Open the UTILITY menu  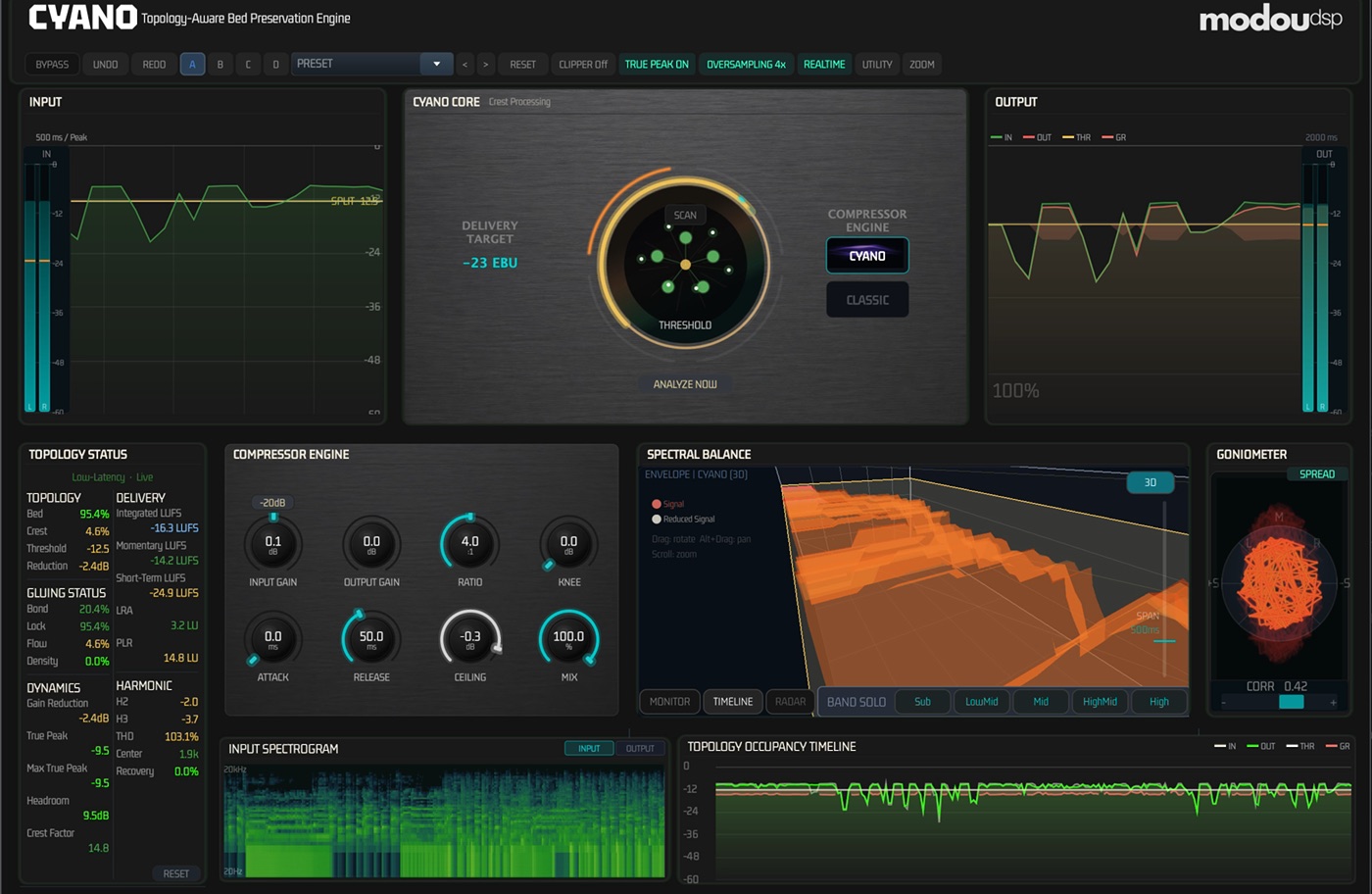click(x=877, y=65)
